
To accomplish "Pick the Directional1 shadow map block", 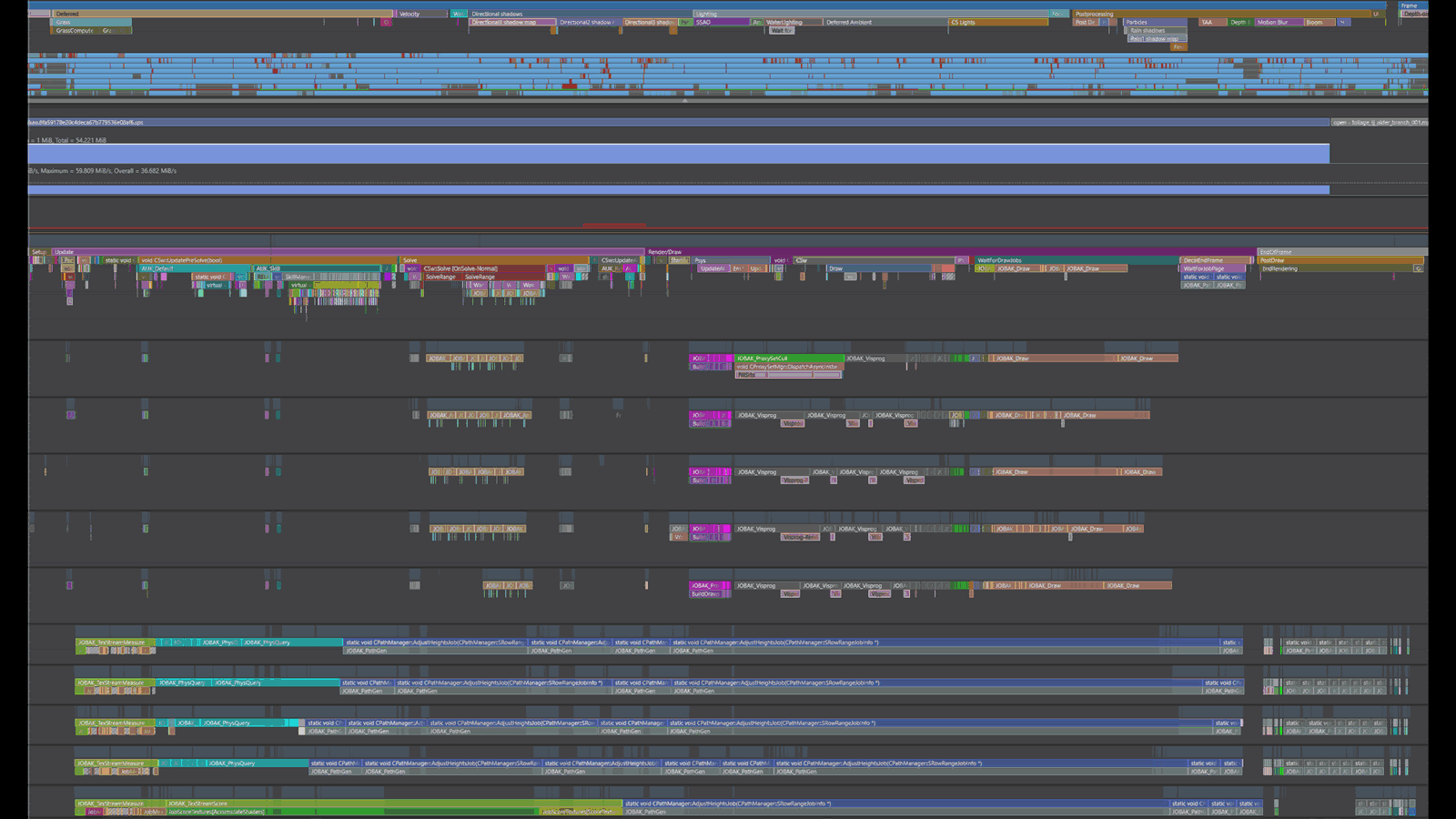I will [x=513, y=22].
